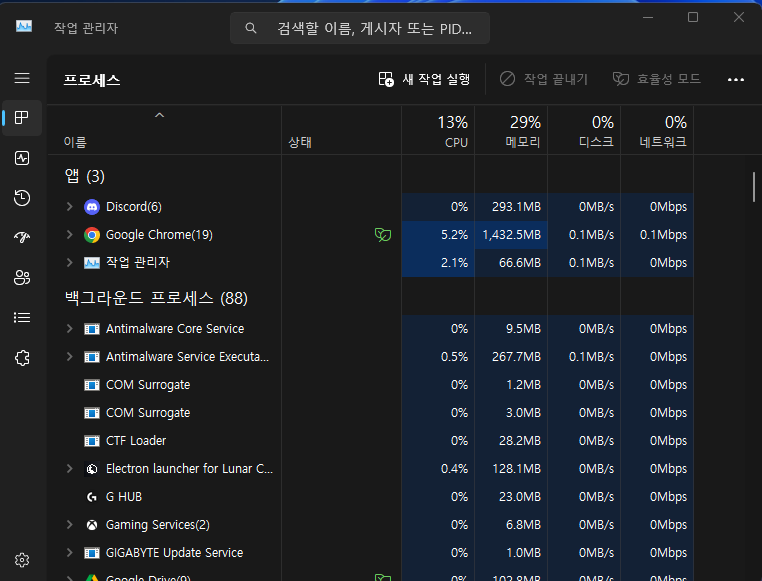The height and width of the screenshot is (581, 762).
Task: Click the Discord app icon
Action: pyautogui.click(x=92, y=207)
